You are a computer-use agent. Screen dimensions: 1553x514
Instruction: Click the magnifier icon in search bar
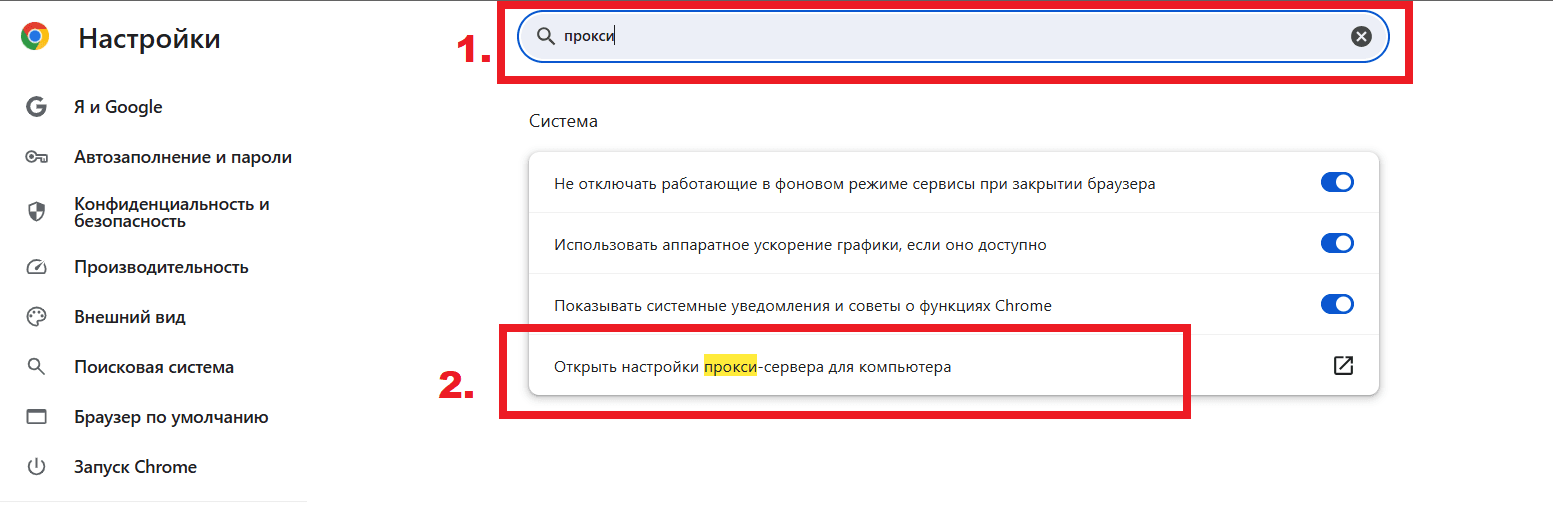[x=545, y=37]
